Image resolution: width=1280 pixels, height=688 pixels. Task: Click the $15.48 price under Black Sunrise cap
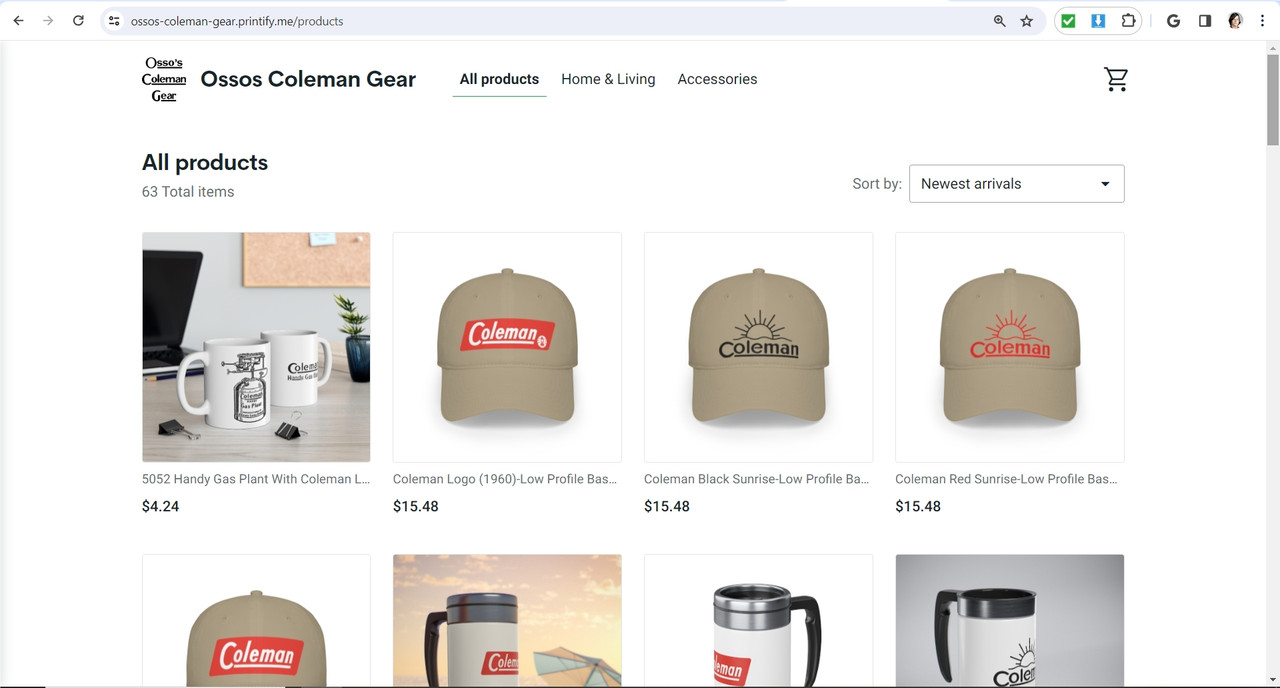667,506
